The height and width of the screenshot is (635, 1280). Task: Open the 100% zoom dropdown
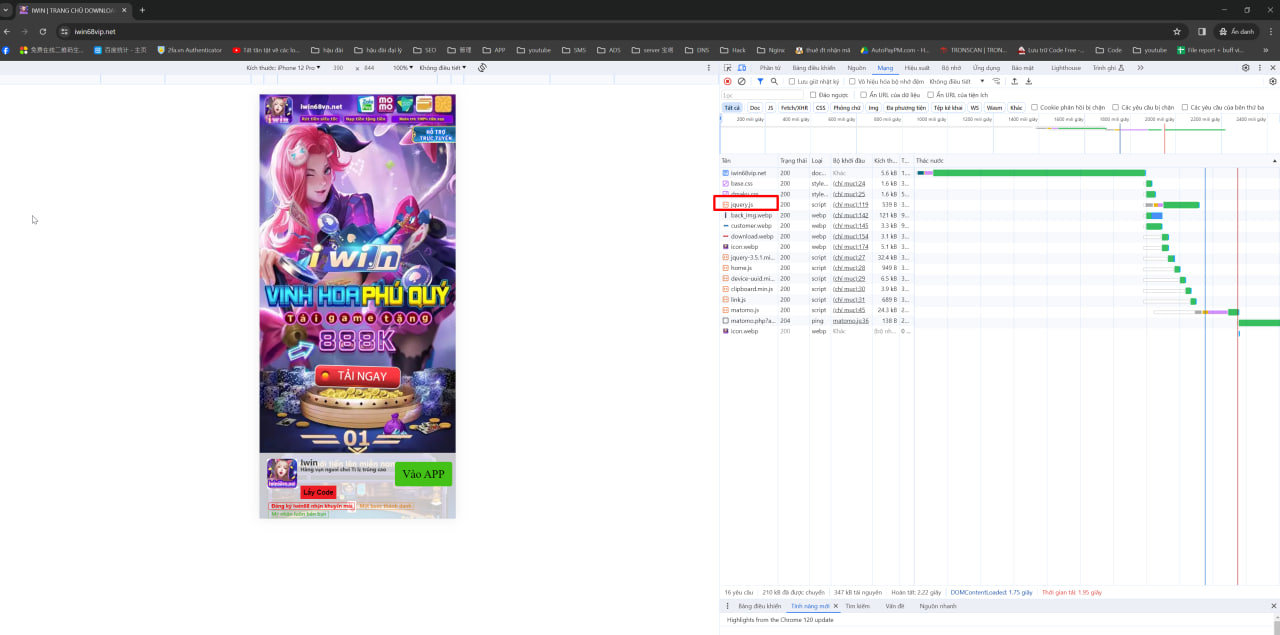pos(403,68)
